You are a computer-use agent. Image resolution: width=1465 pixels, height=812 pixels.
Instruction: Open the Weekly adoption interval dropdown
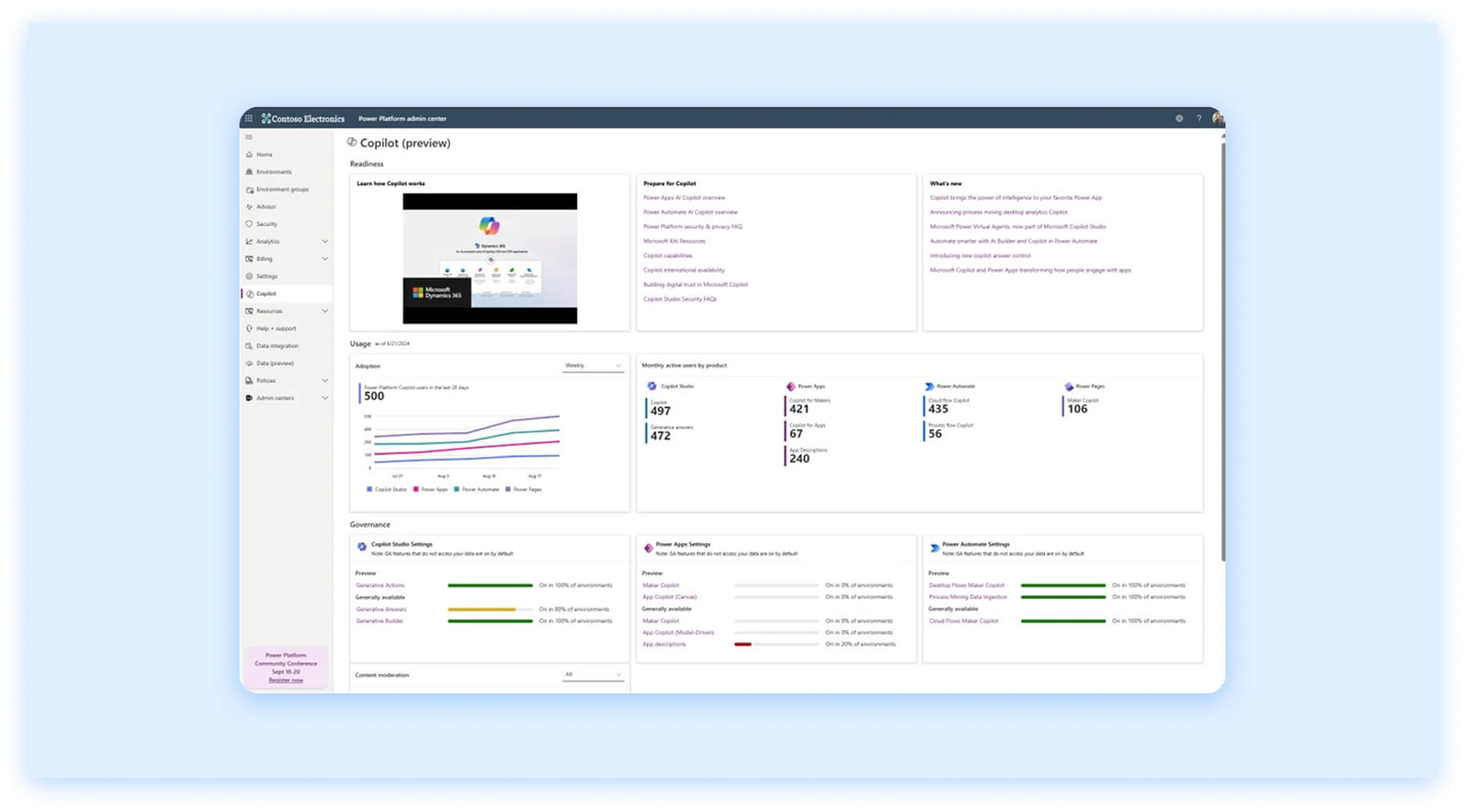[592, 365]
